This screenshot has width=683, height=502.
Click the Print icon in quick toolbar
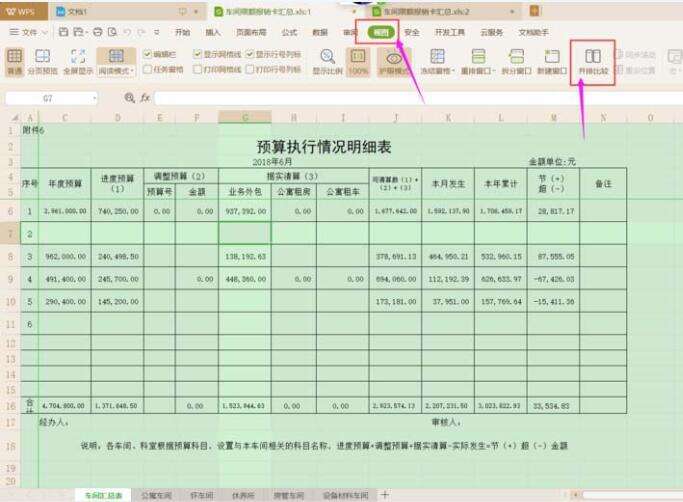coord(98,32)
